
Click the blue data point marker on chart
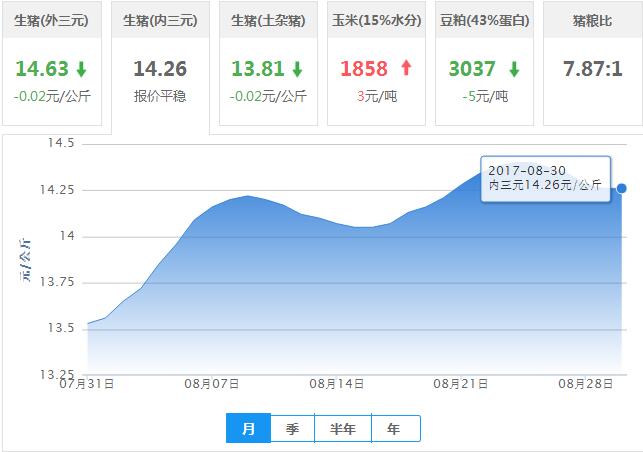(x=622, y=188)
